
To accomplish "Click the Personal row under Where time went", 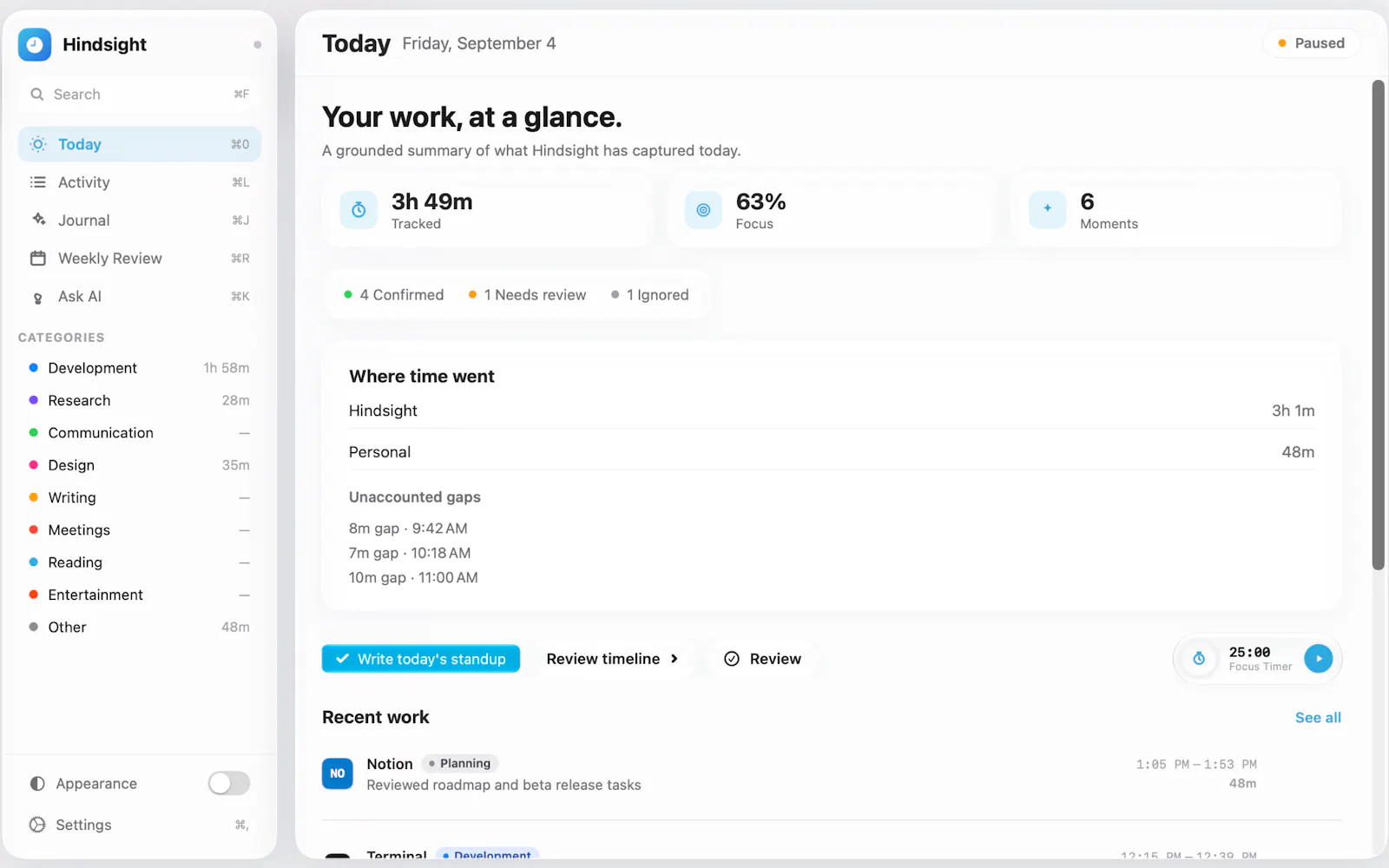I will coord(832,452).
